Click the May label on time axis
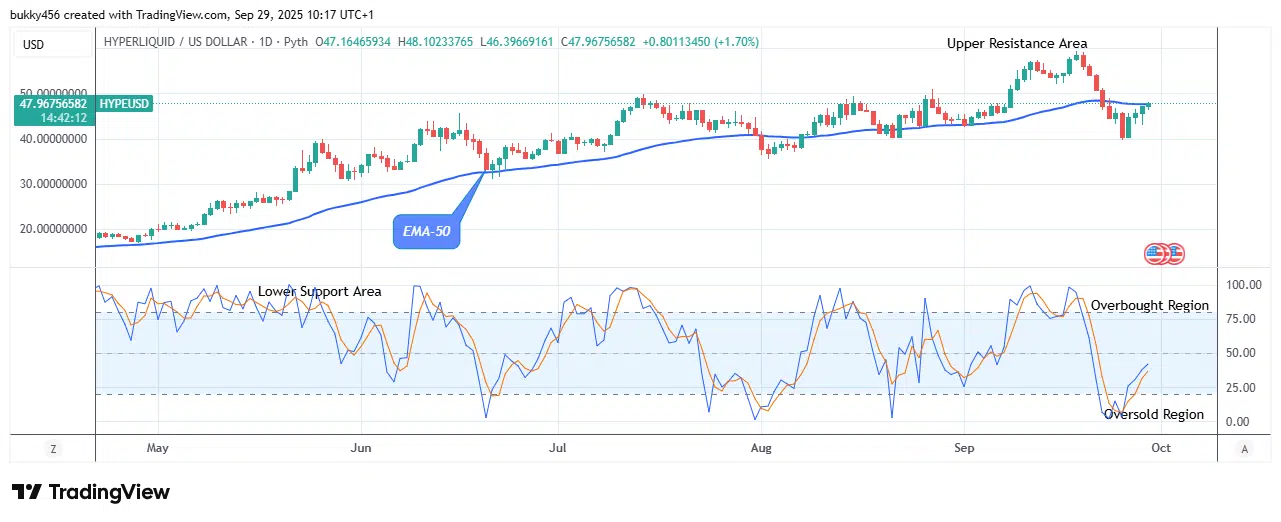 pyautogui.click(x=157, y=448)
